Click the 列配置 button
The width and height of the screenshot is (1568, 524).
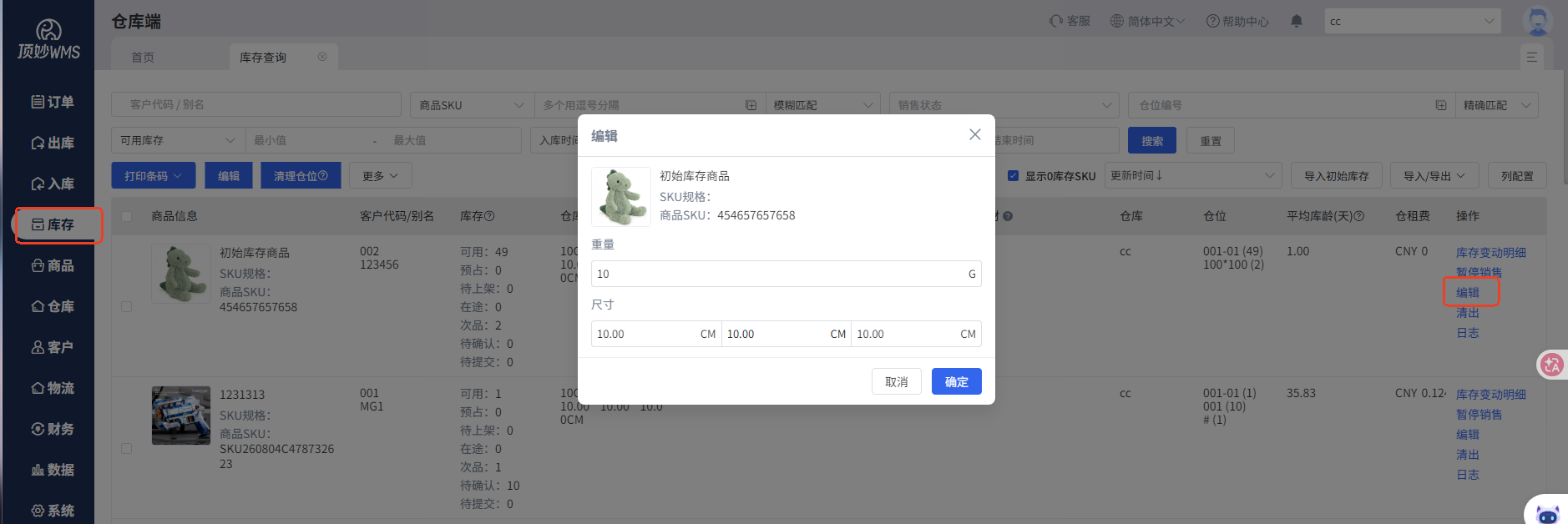tap(1517, 175)
